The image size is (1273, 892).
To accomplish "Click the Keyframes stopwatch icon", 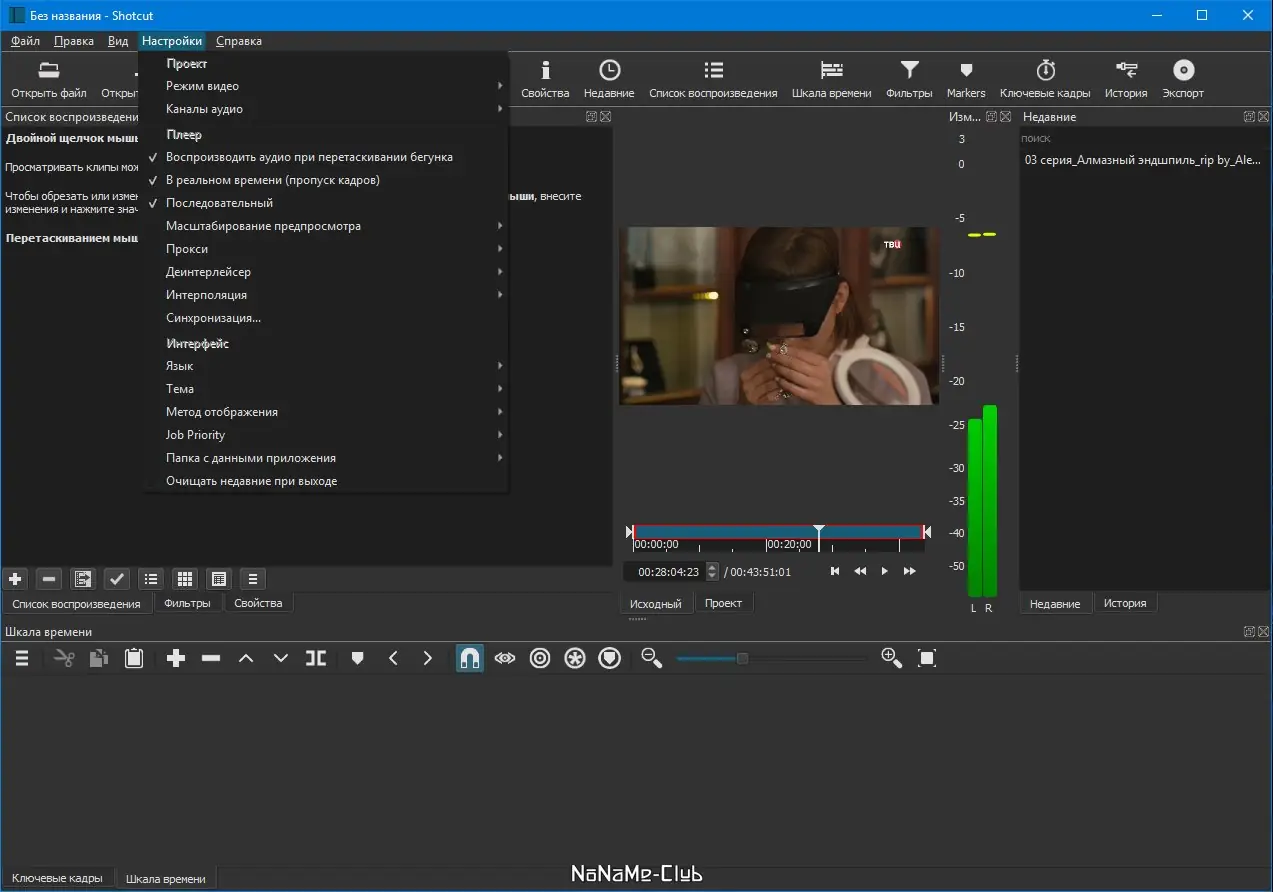I will point(1044,78).
